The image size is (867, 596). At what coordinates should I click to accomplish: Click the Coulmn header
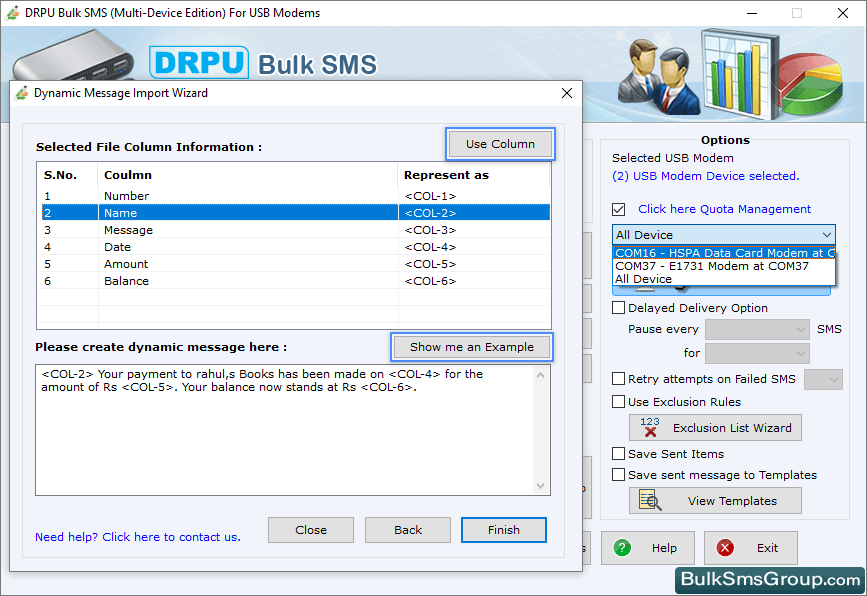click(248, 175)
